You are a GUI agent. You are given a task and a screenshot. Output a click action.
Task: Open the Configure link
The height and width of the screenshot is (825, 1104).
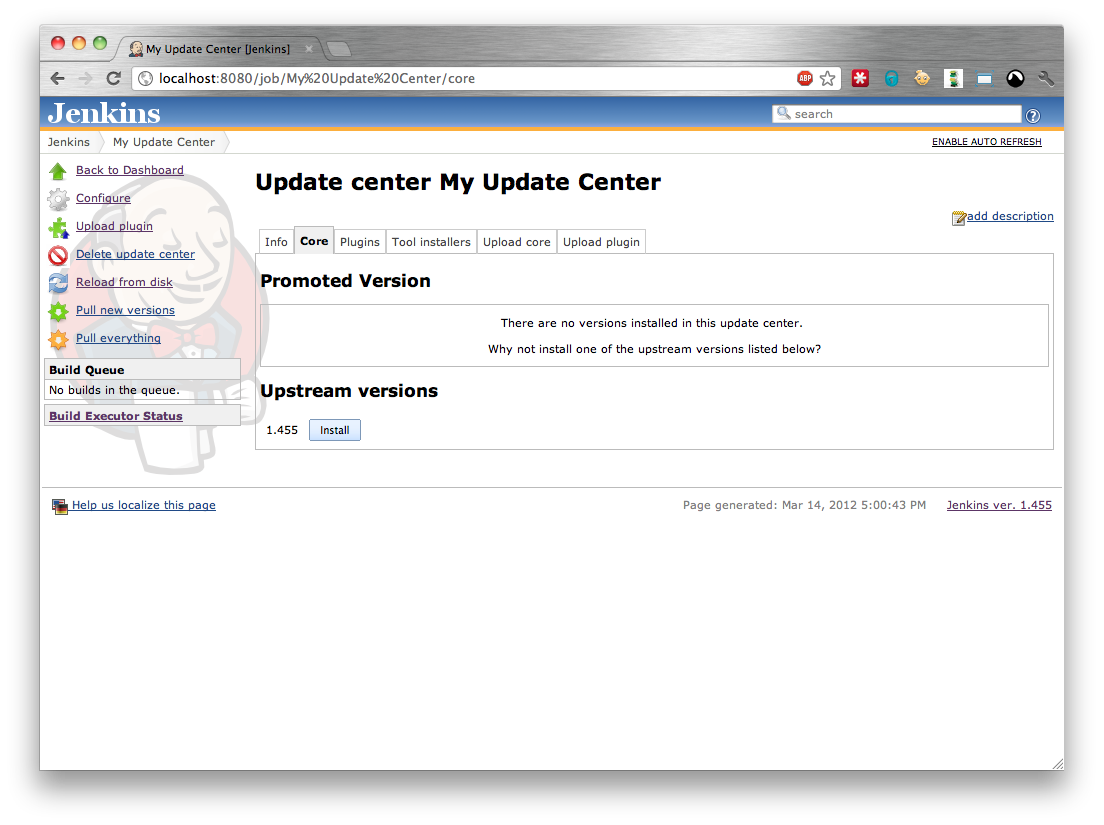click(x=103, y=198)
